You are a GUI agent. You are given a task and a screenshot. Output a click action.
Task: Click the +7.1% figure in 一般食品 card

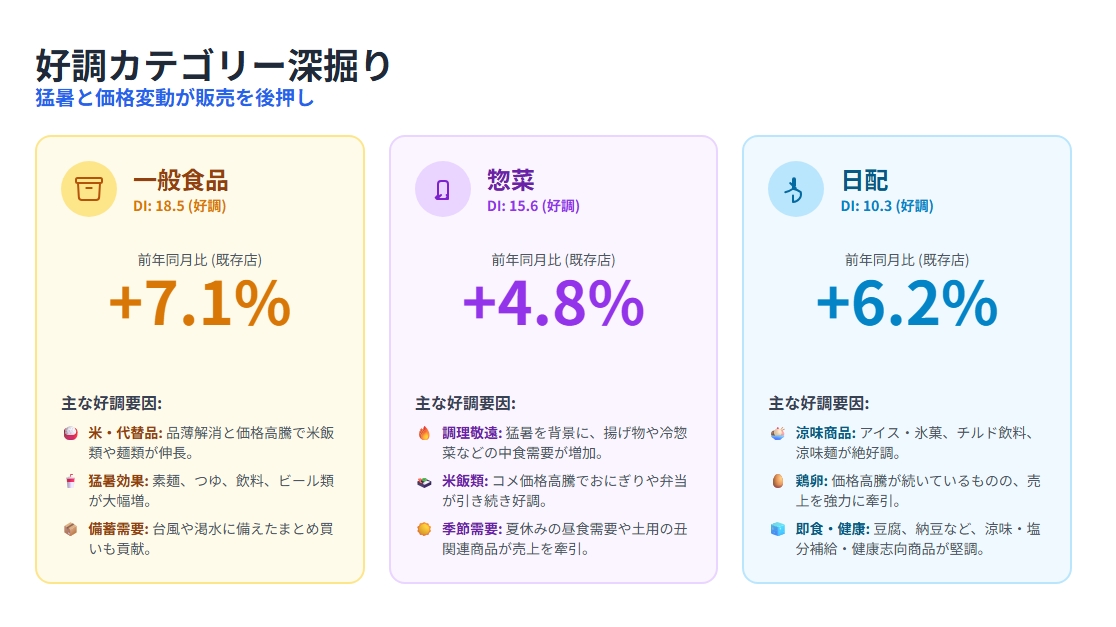[x=200, y=303]
